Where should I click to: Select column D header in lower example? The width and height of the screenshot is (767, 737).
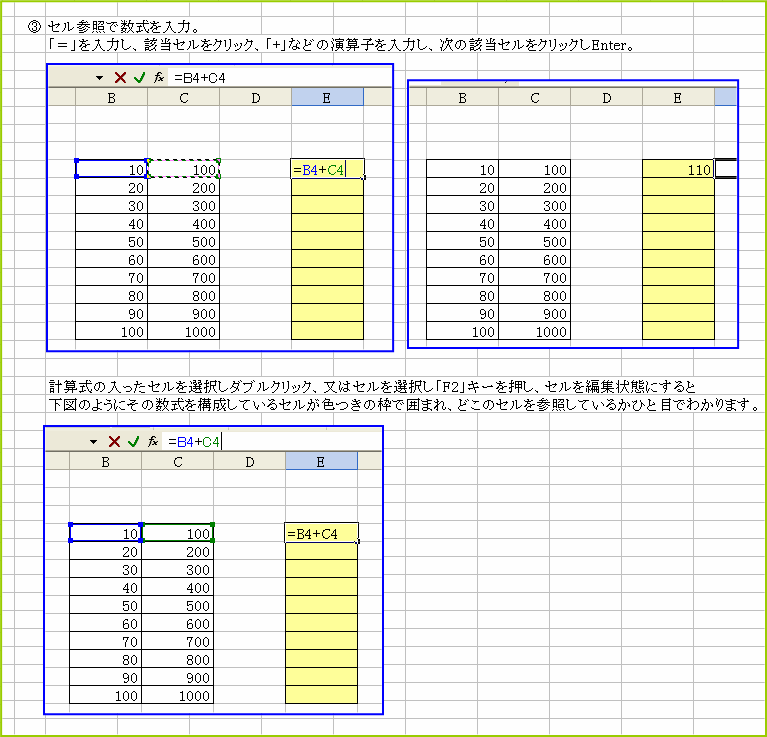pos(249,461)
